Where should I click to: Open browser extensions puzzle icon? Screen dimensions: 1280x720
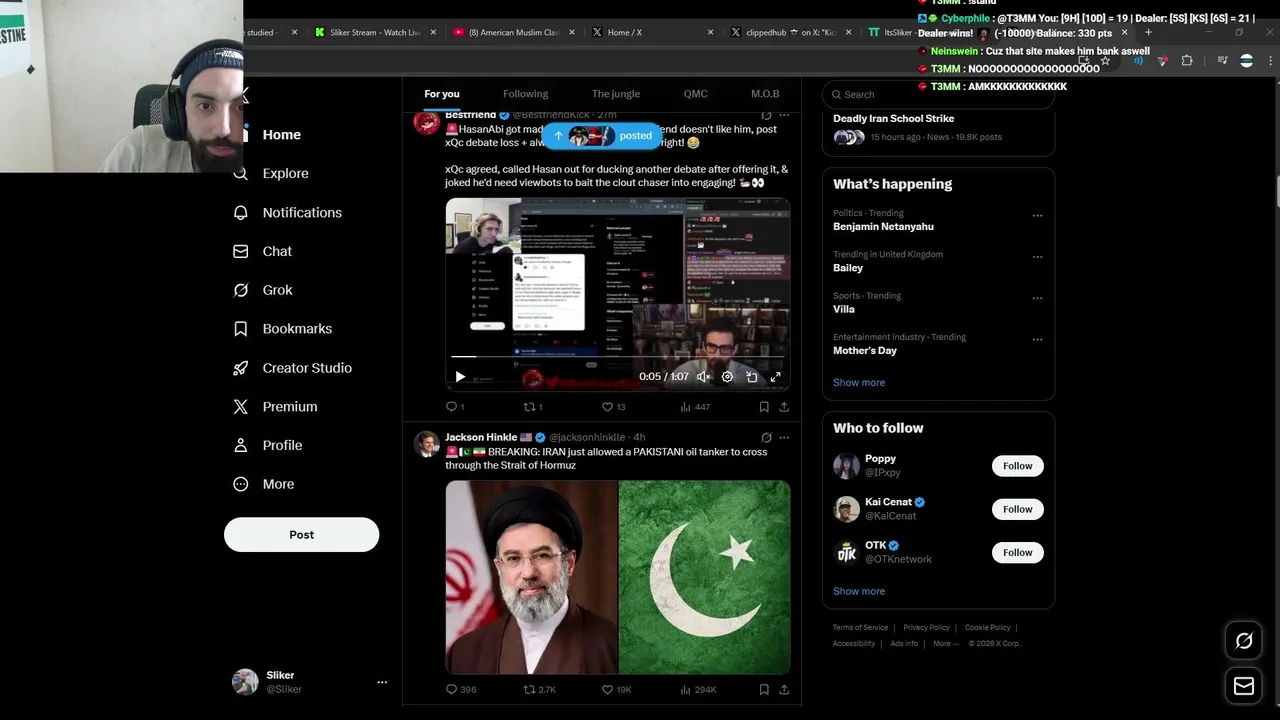[1187, 61]
